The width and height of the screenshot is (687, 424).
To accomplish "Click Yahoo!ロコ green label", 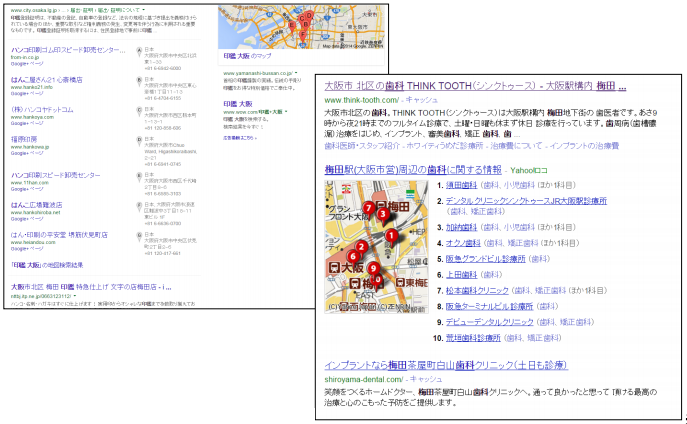I will pos(529,170).
